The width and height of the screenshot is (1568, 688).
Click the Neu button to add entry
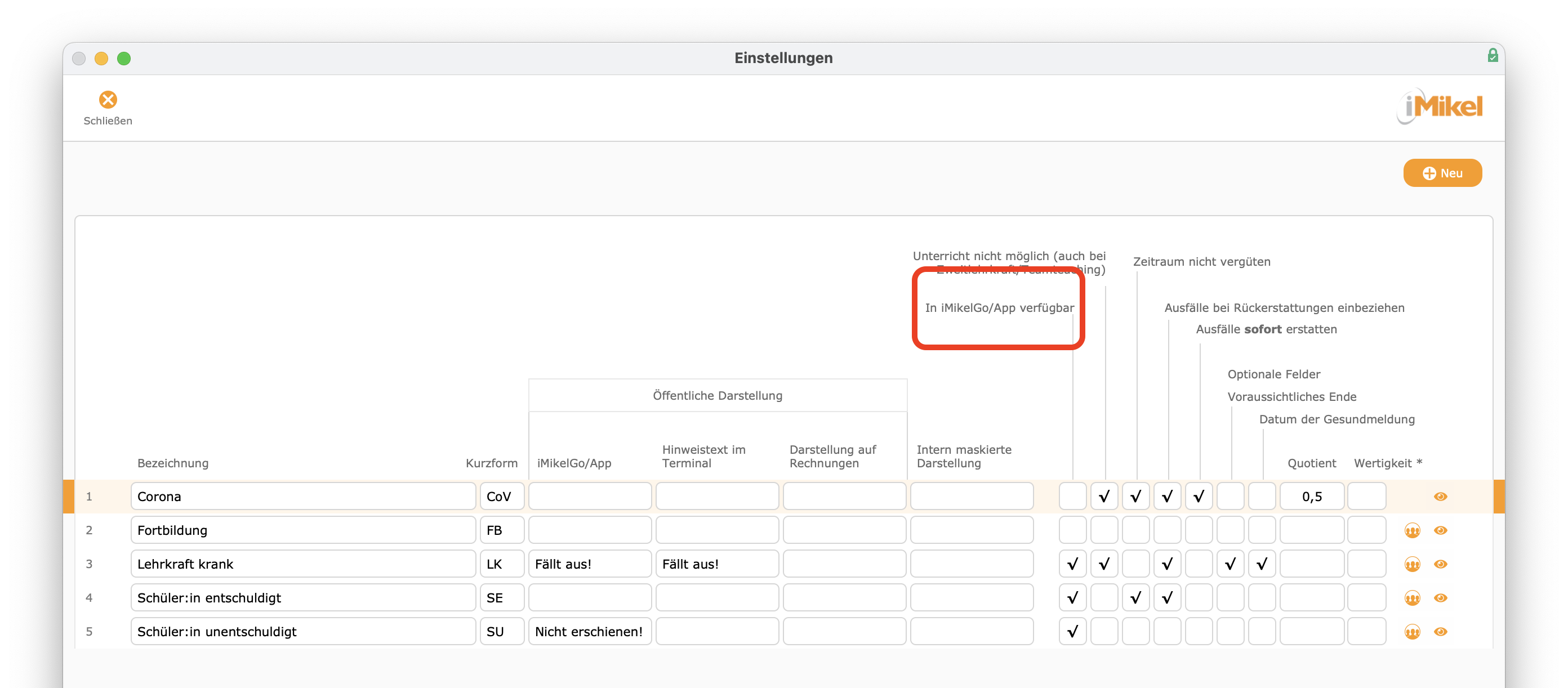pos(1442,173)
